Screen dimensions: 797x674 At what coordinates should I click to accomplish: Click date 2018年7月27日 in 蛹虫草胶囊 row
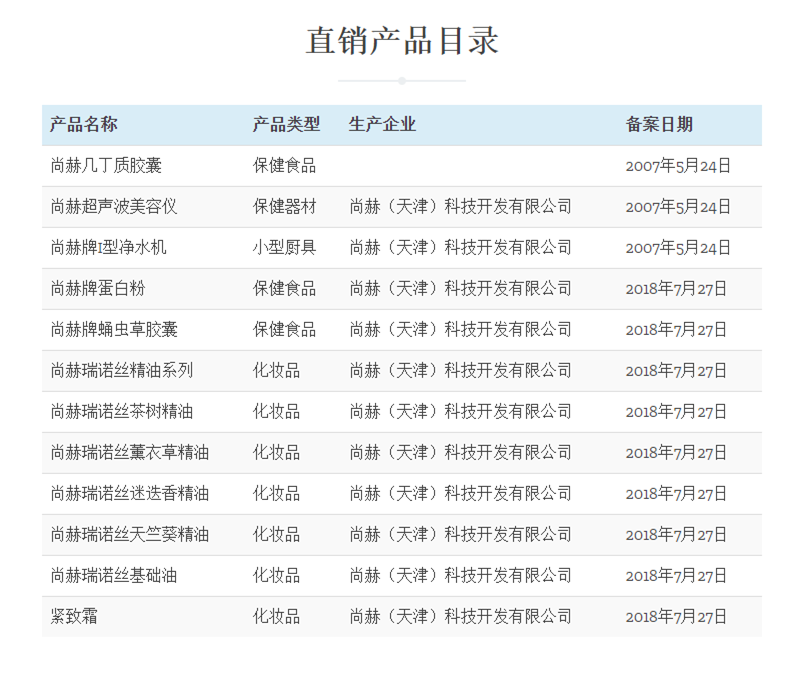point(676,330)
